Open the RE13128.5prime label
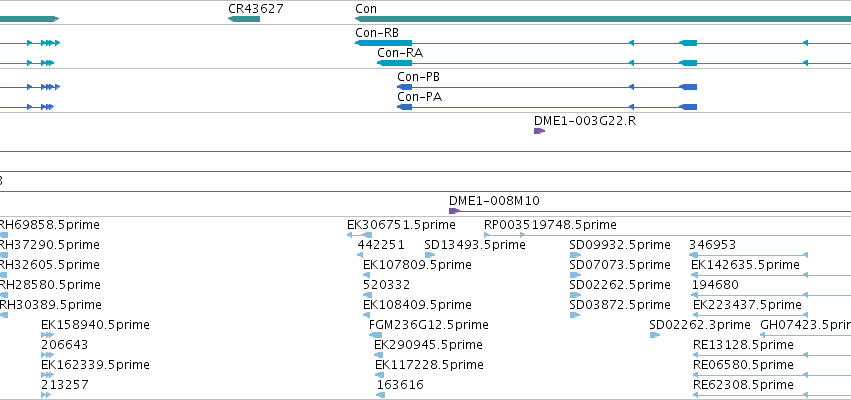Viewport: 851px width, 400px height. pos(743,345)
